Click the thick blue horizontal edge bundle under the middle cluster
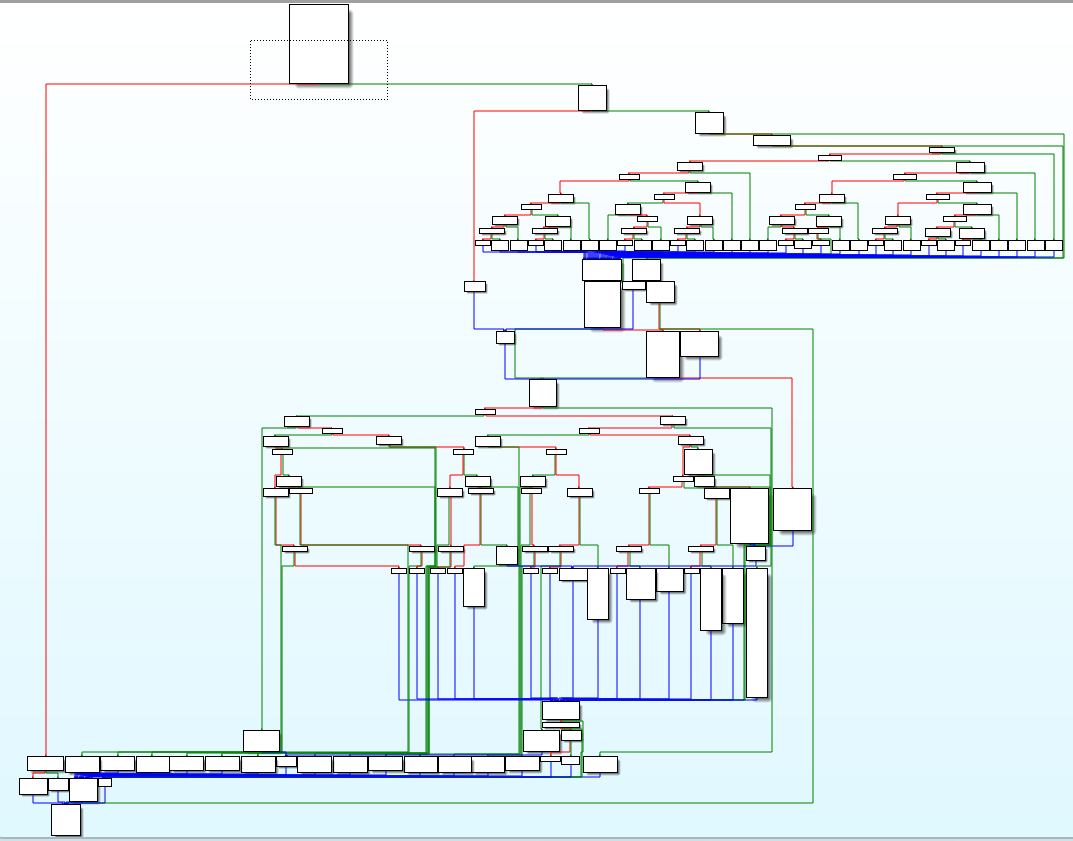Image resolution: width=1073 pixels, height=841 pixels. pyautogui.click(x=580, y=698)
